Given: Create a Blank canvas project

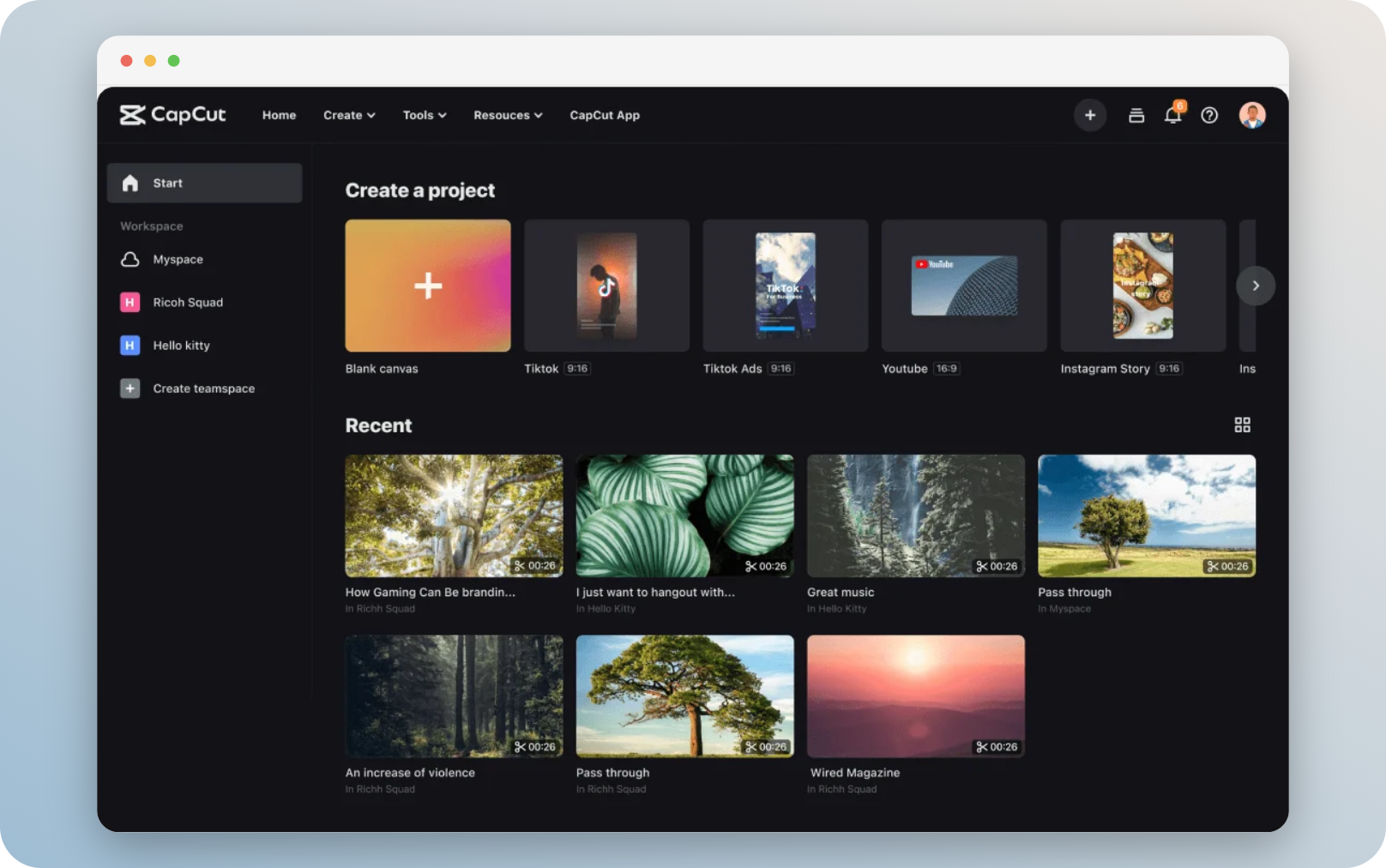Looking at the screenshot, I should pos(427,286).
